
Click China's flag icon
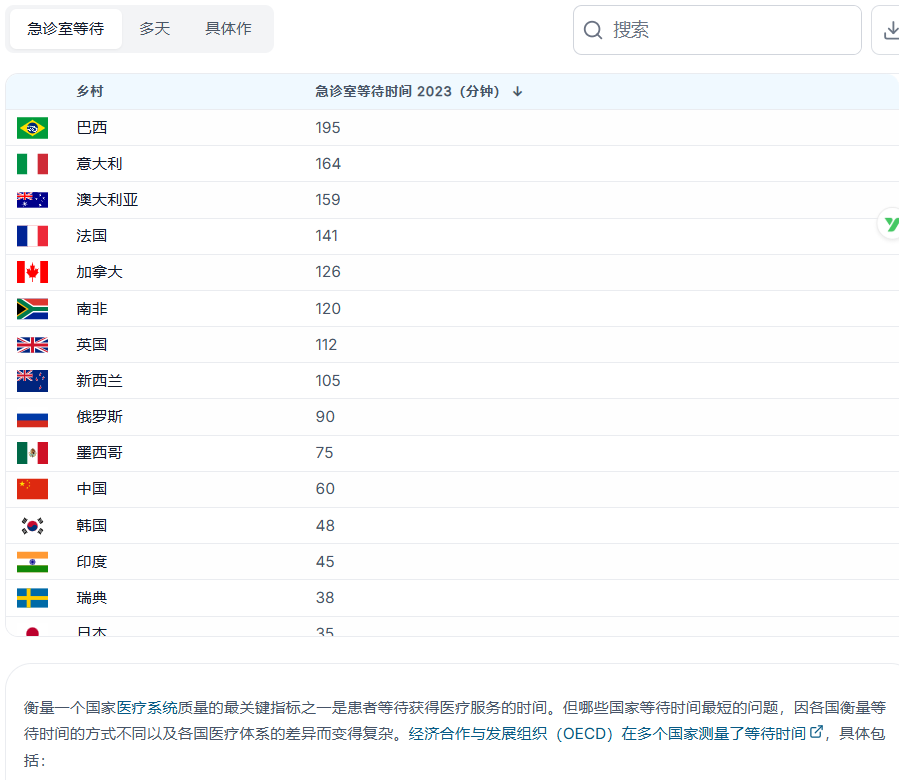[x=30, y=489]
